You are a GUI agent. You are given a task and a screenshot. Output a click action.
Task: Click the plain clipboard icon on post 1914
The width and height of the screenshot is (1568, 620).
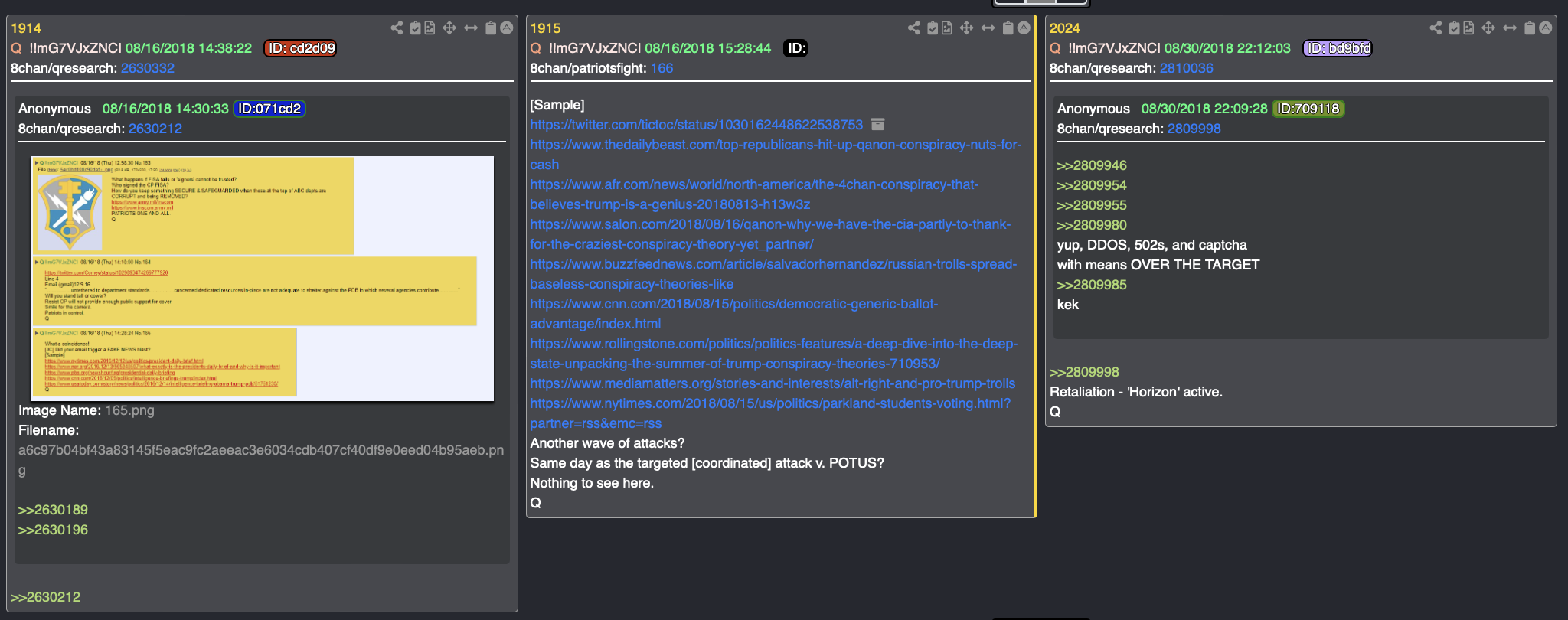click(x=491, y=28)
